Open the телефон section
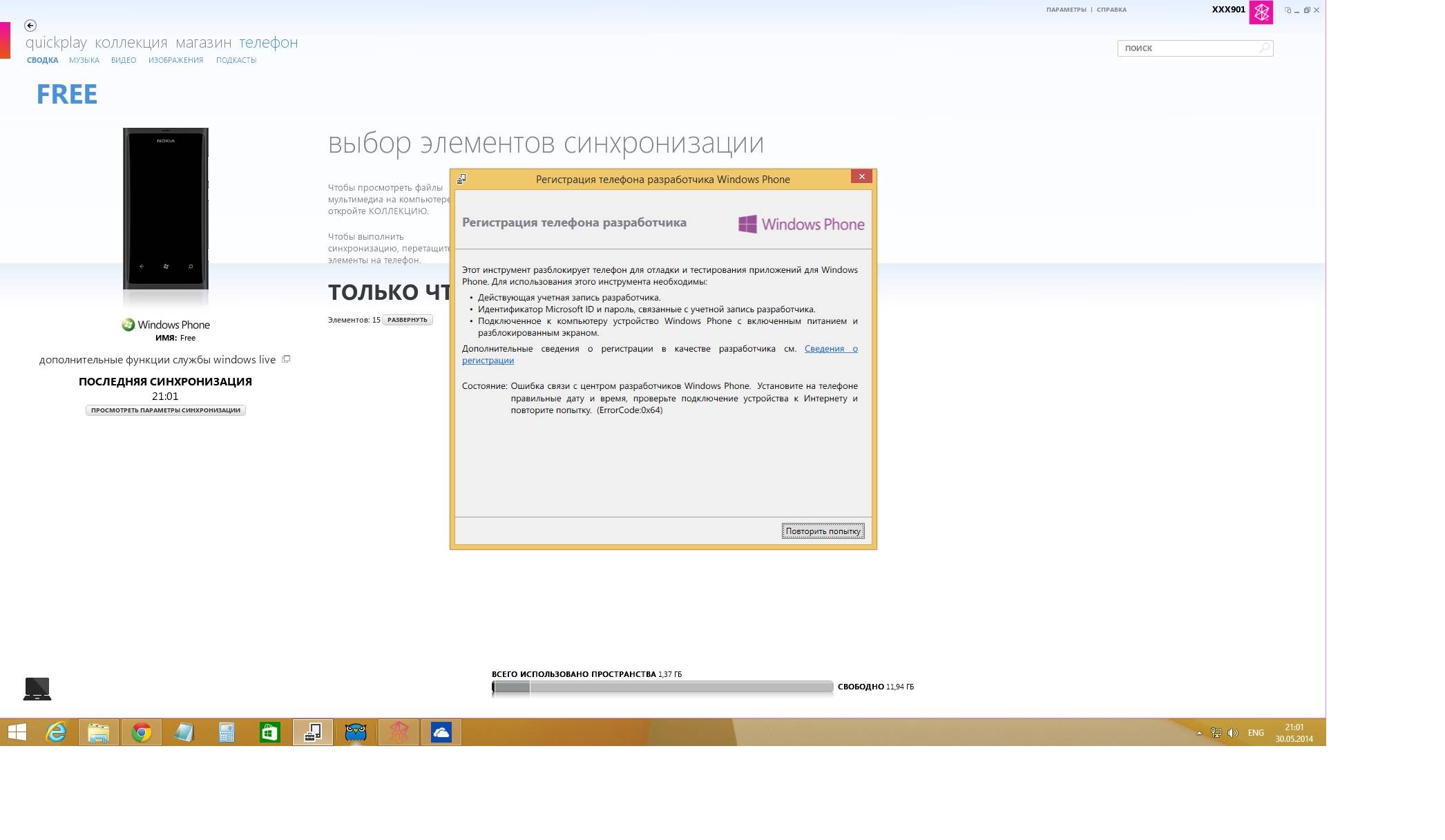The width and height of the screenshot is (1445, 840). point(269,43)
